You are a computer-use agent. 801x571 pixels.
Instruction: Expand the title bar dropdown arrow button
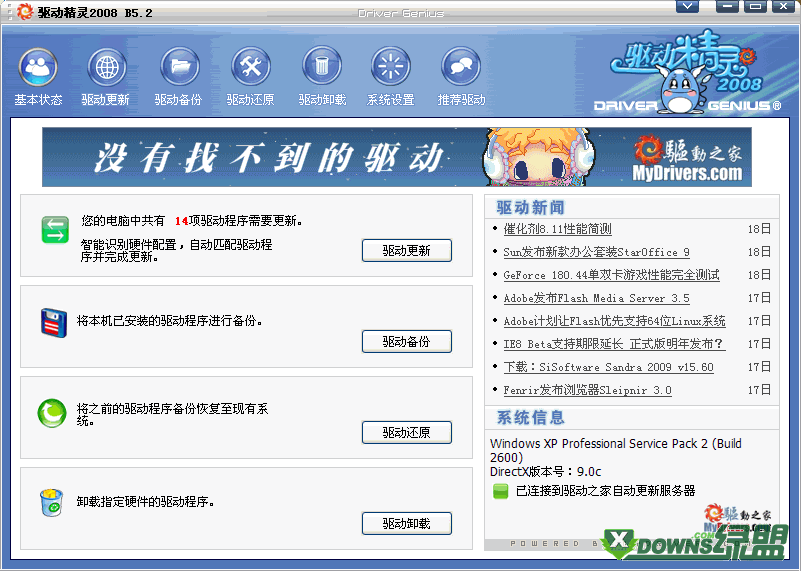(687, 6)
